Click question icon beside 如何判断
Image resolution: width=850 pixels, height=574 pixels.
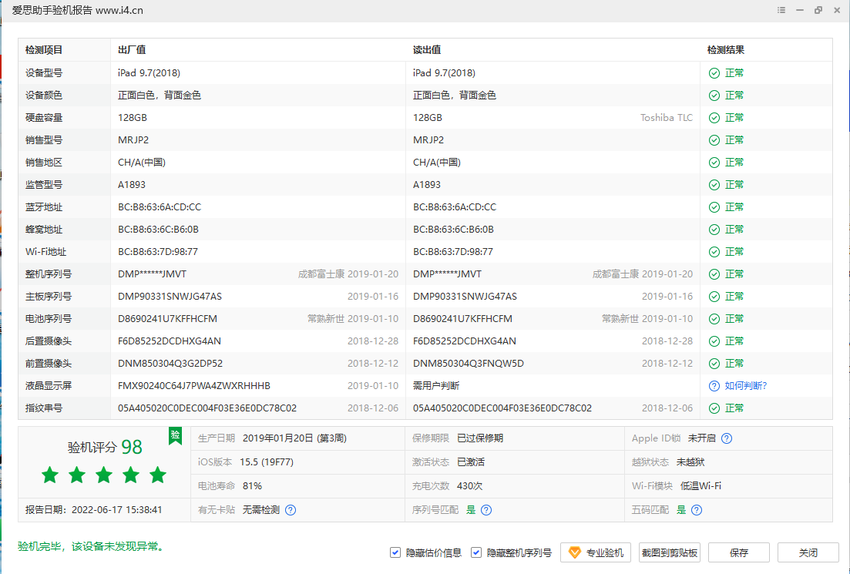714,386
